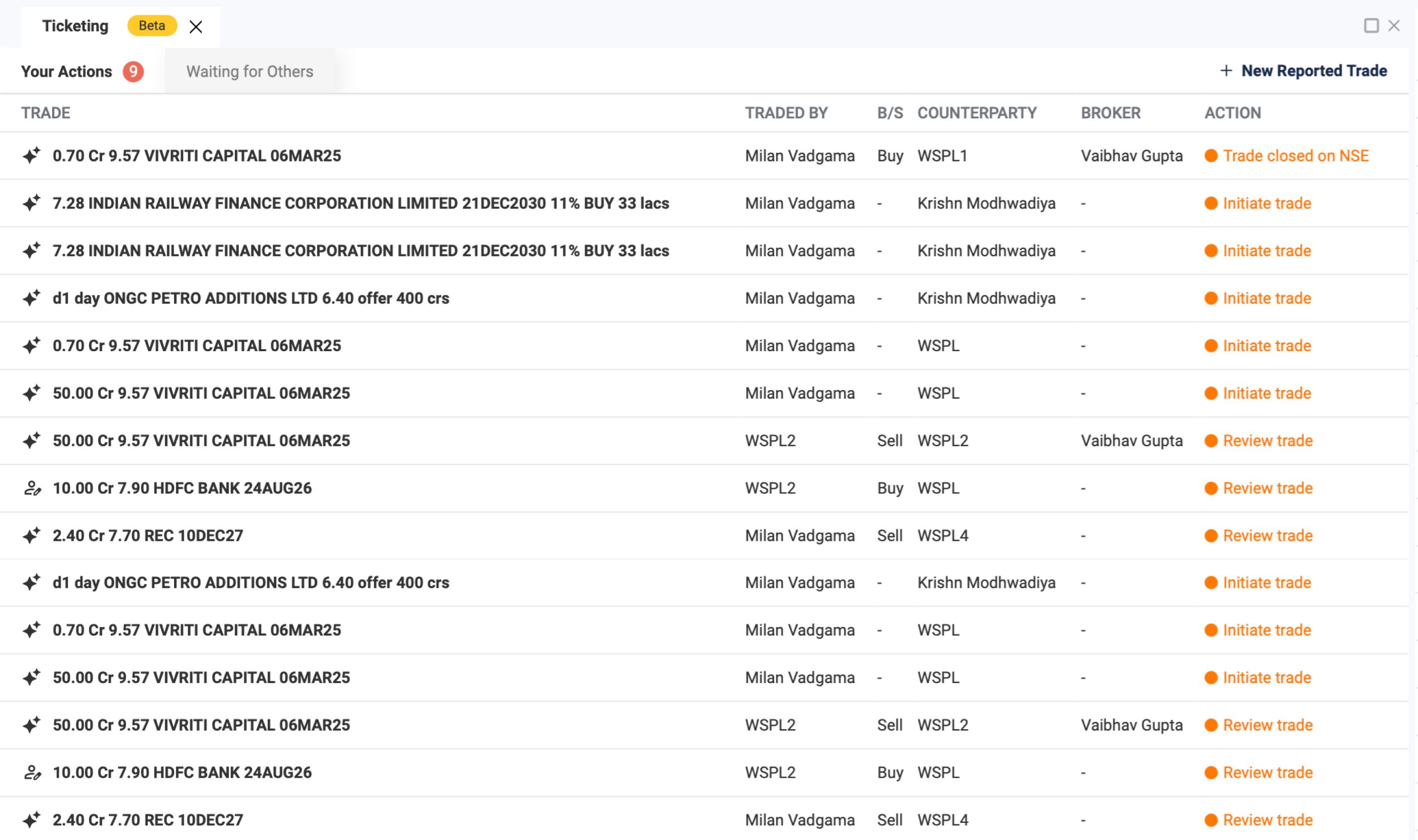Close the Ticketing tab with its X icon
1418x840 pixels.
tap(196, 27)
